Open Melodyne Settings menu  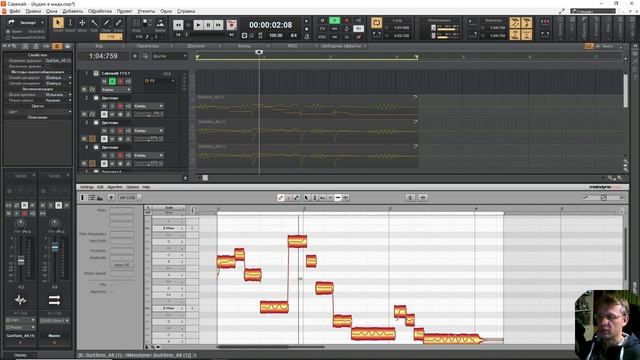click(87, 187)
